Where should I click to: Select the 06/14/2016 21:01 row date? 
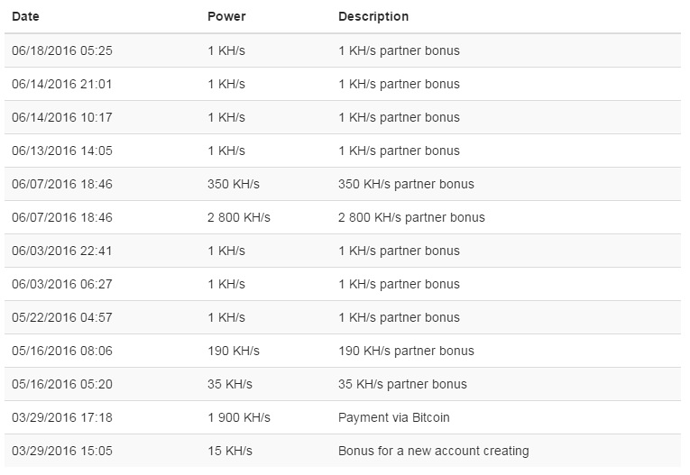point(62,84)
